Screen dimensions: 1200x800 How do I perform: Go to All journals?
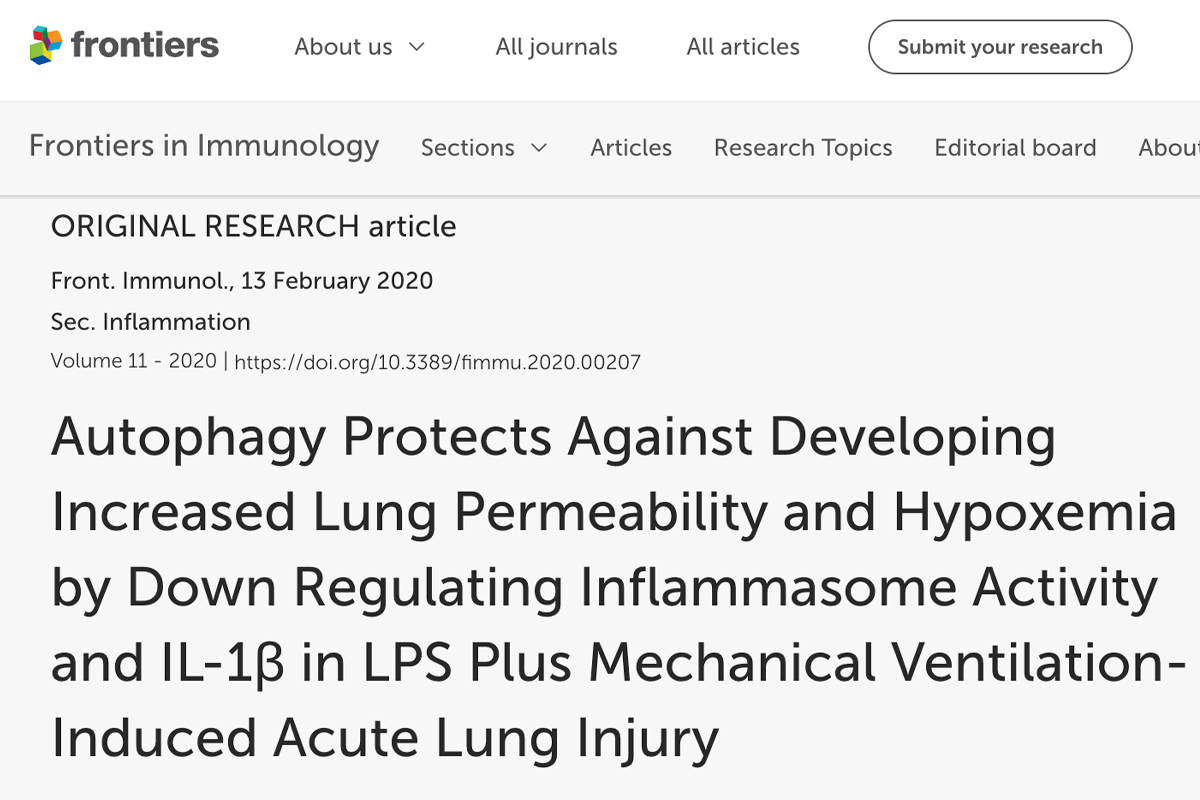(x=556, y=47)
